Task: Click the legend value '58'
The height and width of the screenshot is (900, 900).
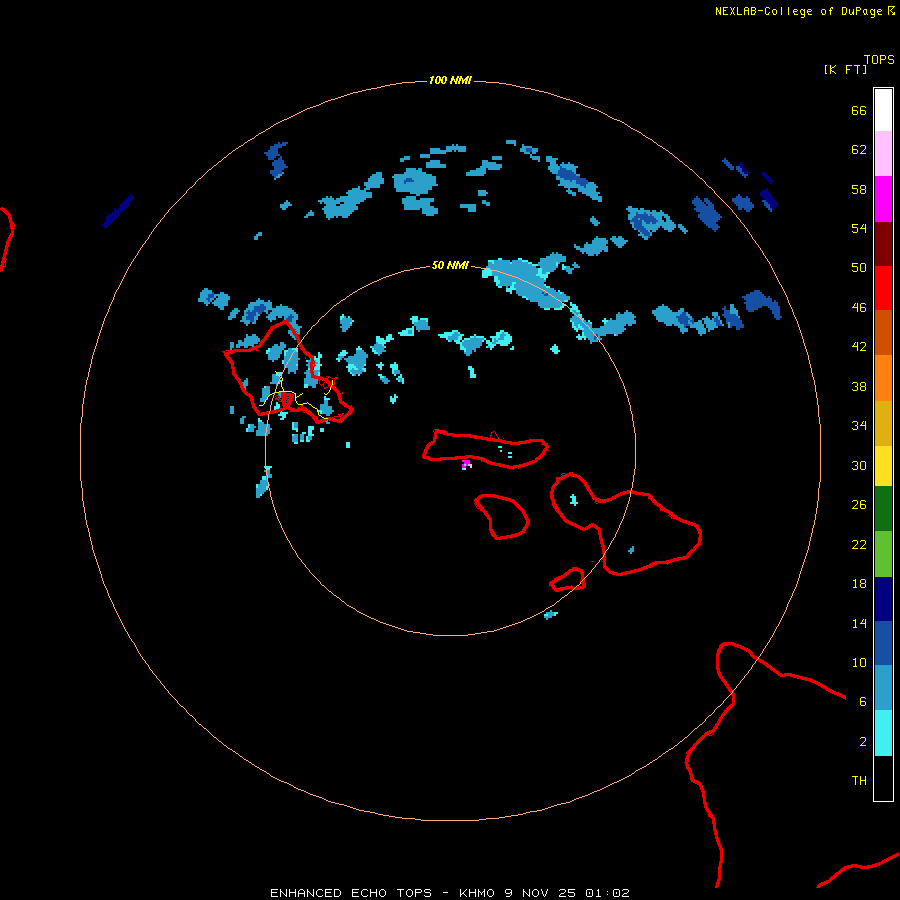Action: [x=859, y=189]
